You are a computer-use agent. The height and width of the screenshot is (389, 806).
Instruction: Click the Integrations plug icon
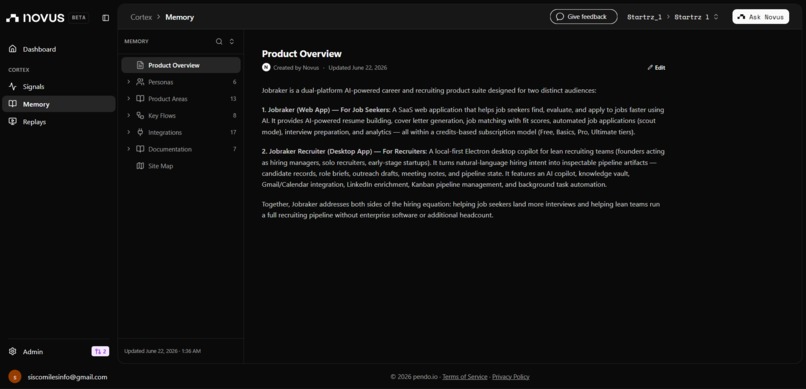140,133
